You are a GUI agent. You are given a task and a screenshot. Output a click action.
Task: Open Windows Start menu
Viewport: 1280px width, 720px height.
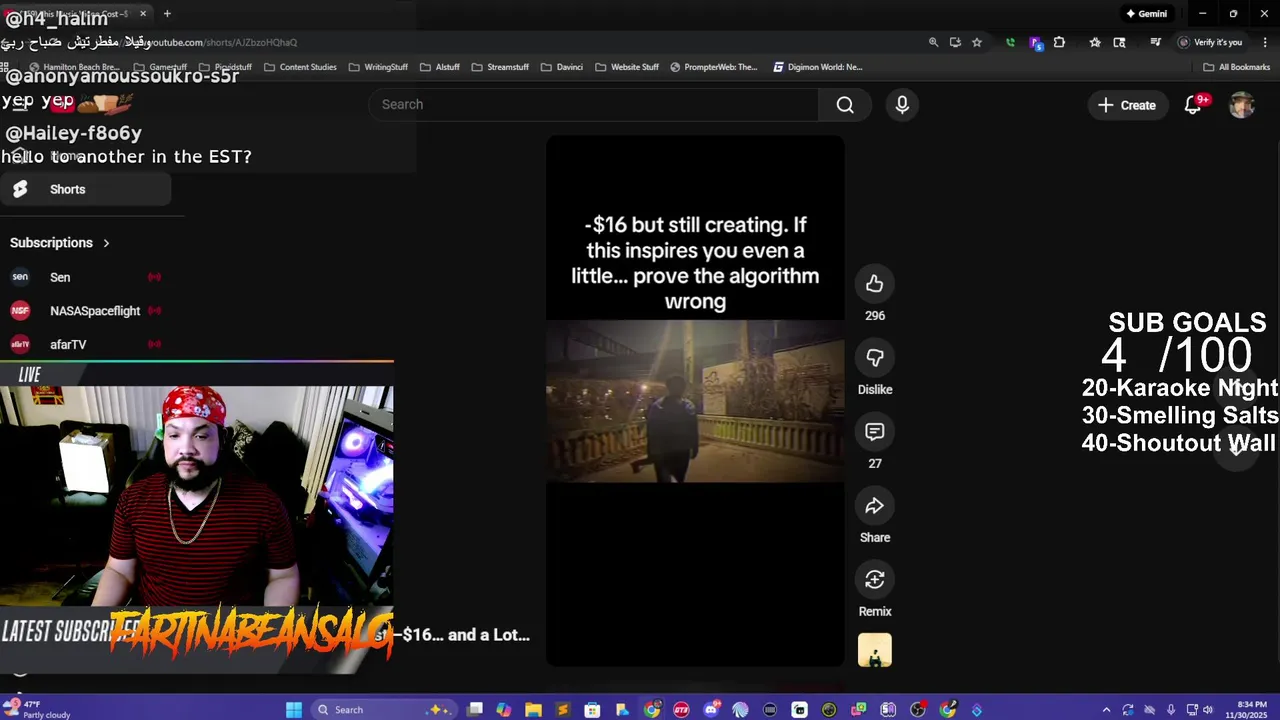(294, 710)
